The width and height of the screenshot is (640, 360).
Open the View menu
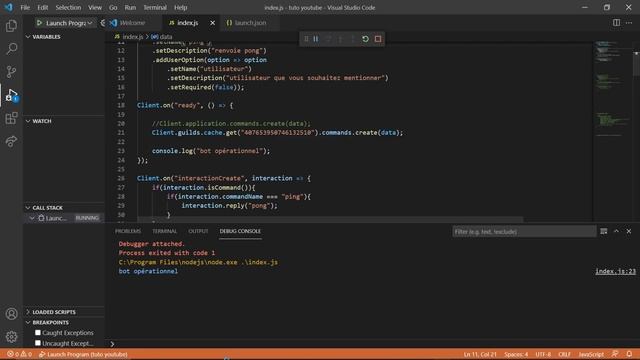click(95, 7)
